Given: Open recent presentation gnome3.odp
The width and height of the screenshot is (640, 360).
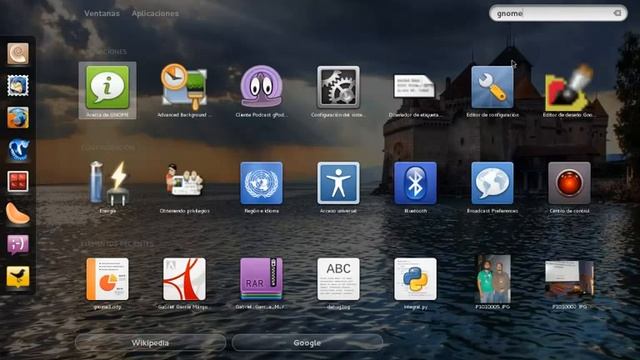Looking at the screenshot, I should [107, 282].
